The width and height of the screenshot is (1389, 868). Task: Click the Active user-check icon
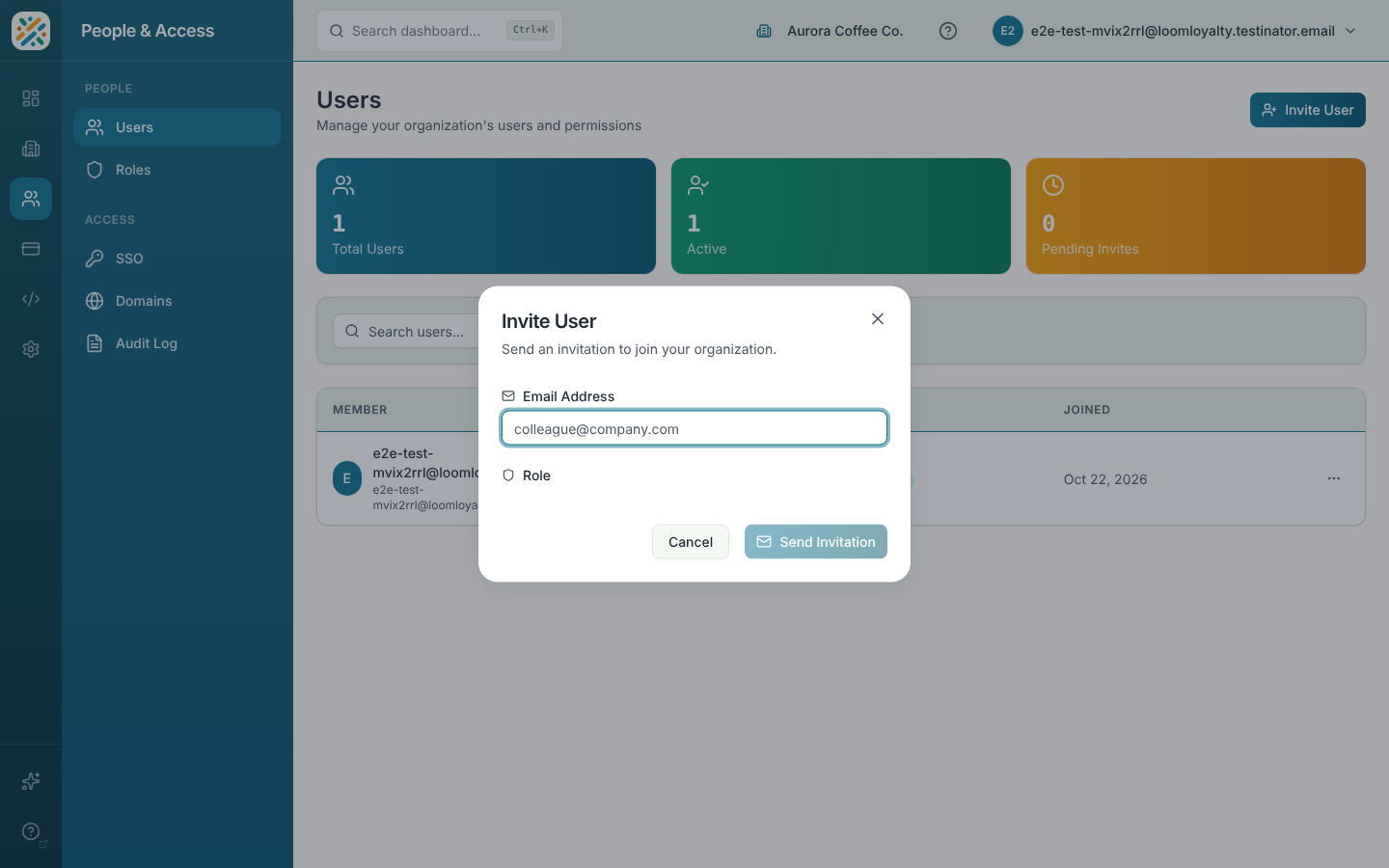click(698, 185)
